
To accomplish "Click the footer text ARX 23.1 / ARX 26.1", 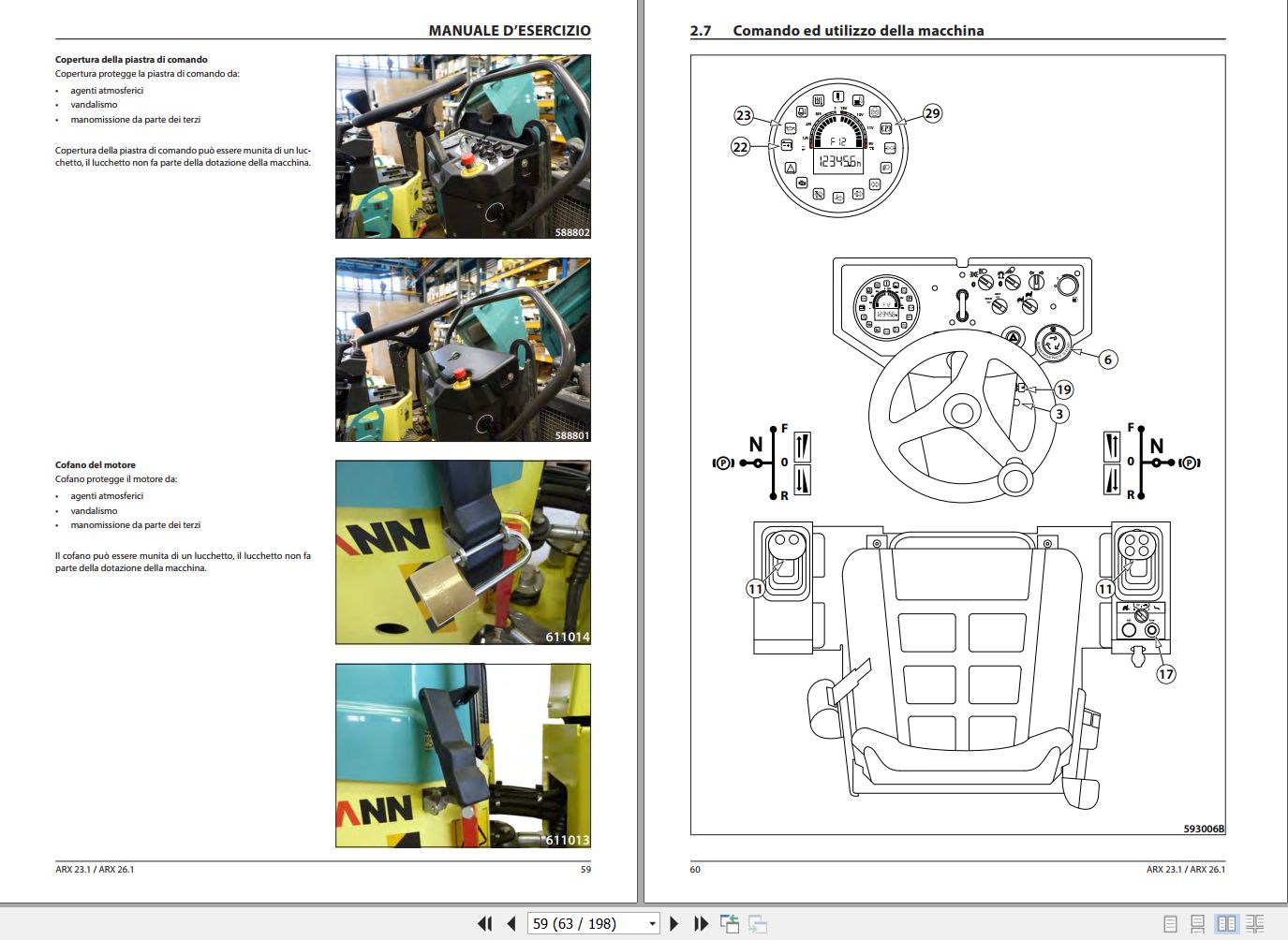I will (96, 869).
